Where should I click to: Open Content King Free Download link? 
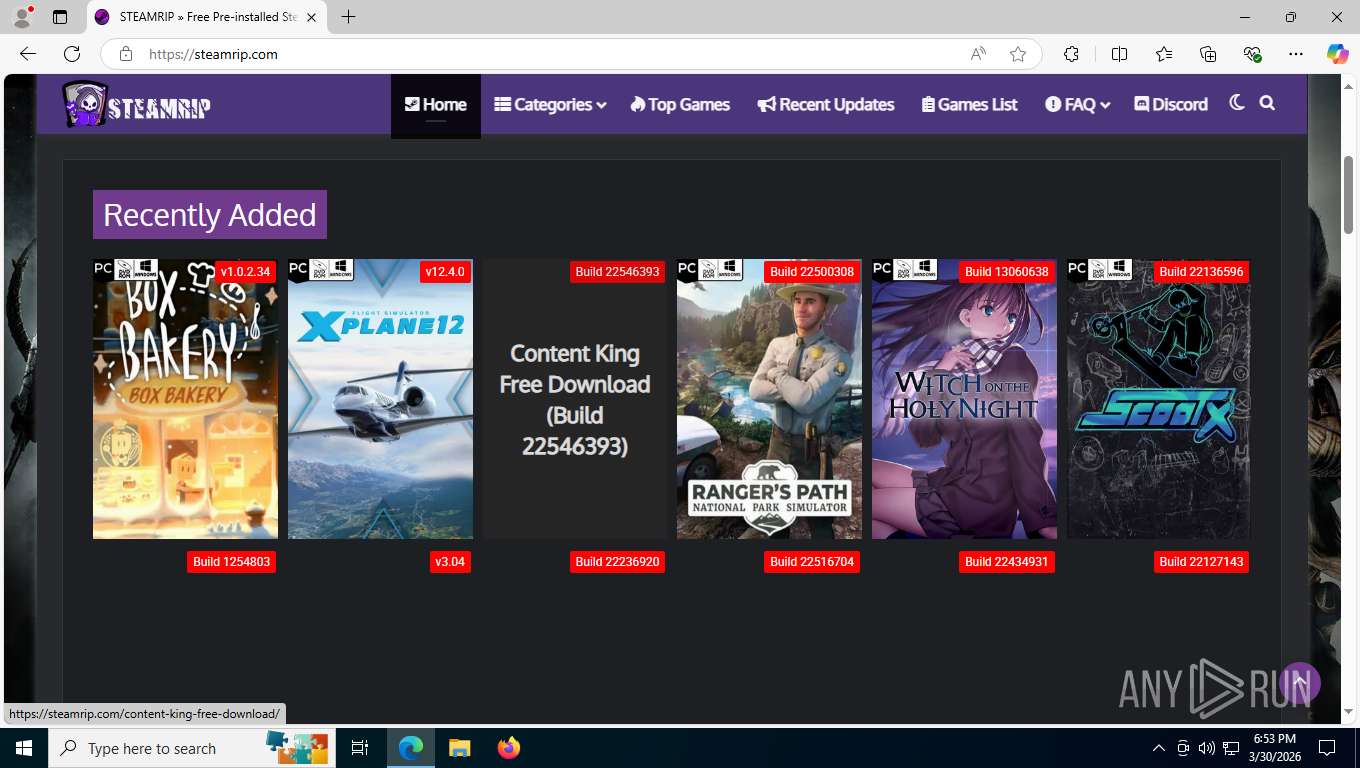[x=575, y=399]
